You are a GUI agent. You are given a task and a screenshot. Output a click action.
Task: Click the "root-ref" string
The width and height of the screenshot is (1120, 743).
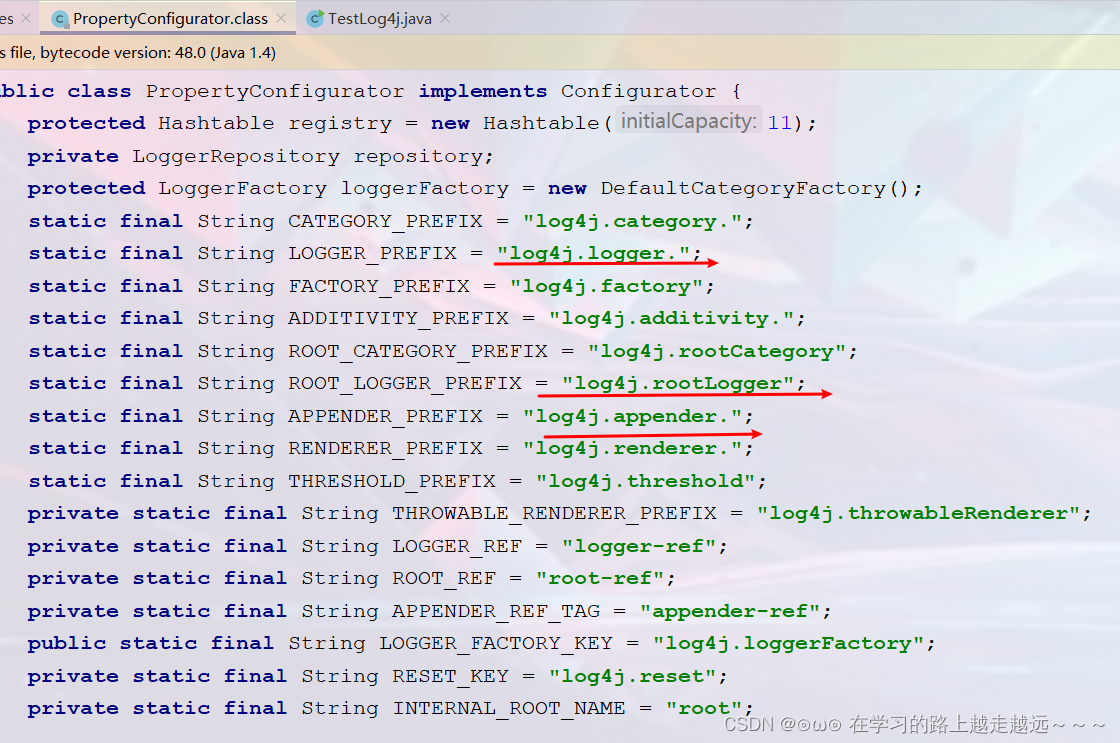point(600,579)
